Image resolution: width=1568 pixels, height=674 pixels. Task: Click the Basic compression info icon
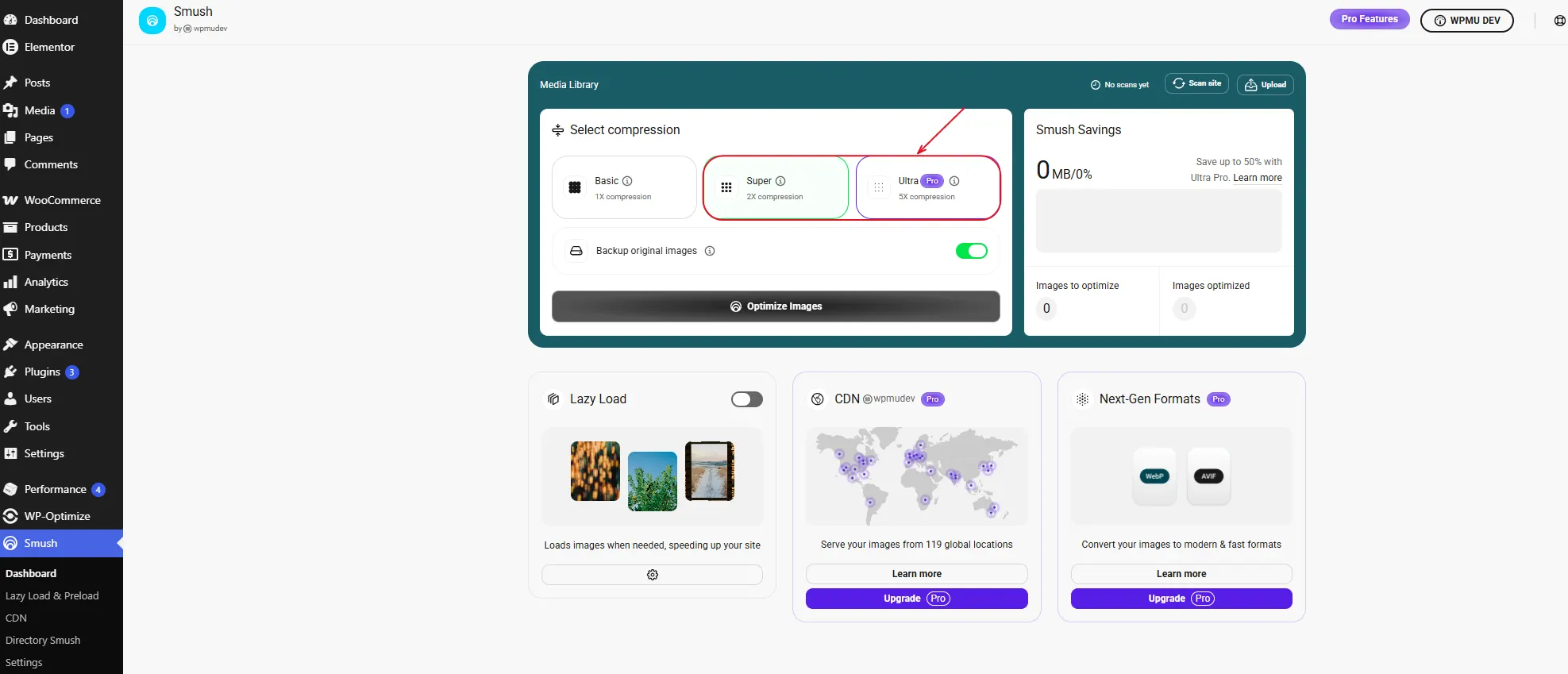pos(627,181)
